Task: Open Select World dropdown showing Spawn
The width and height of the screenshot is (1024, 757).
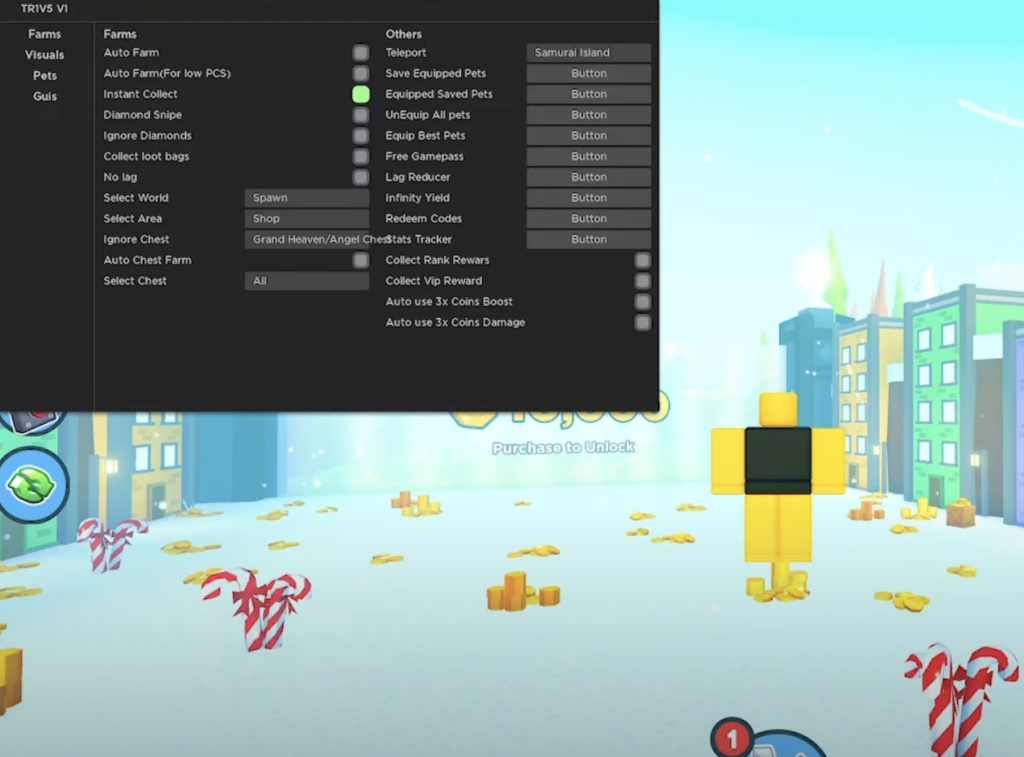Action: click(x=307, y=198)
